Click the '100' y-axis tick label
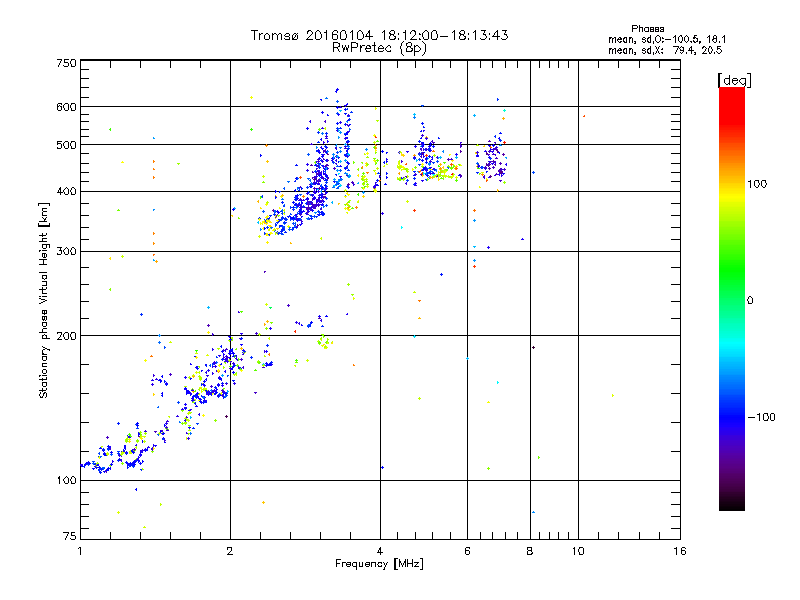Viewport: 800px width, 600px height. (66, 480)
